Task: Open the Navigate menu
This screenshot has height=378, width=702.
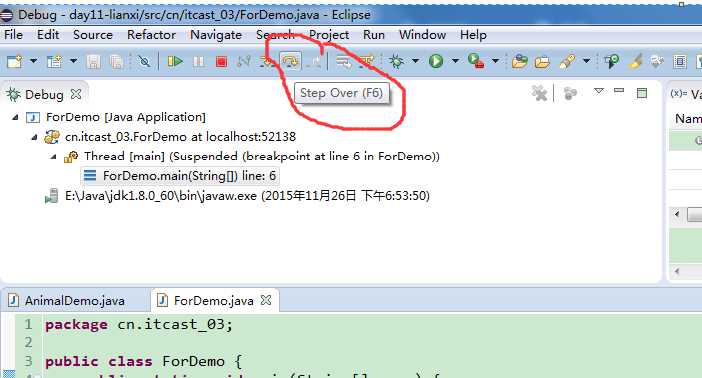Action: coord(216,34)
